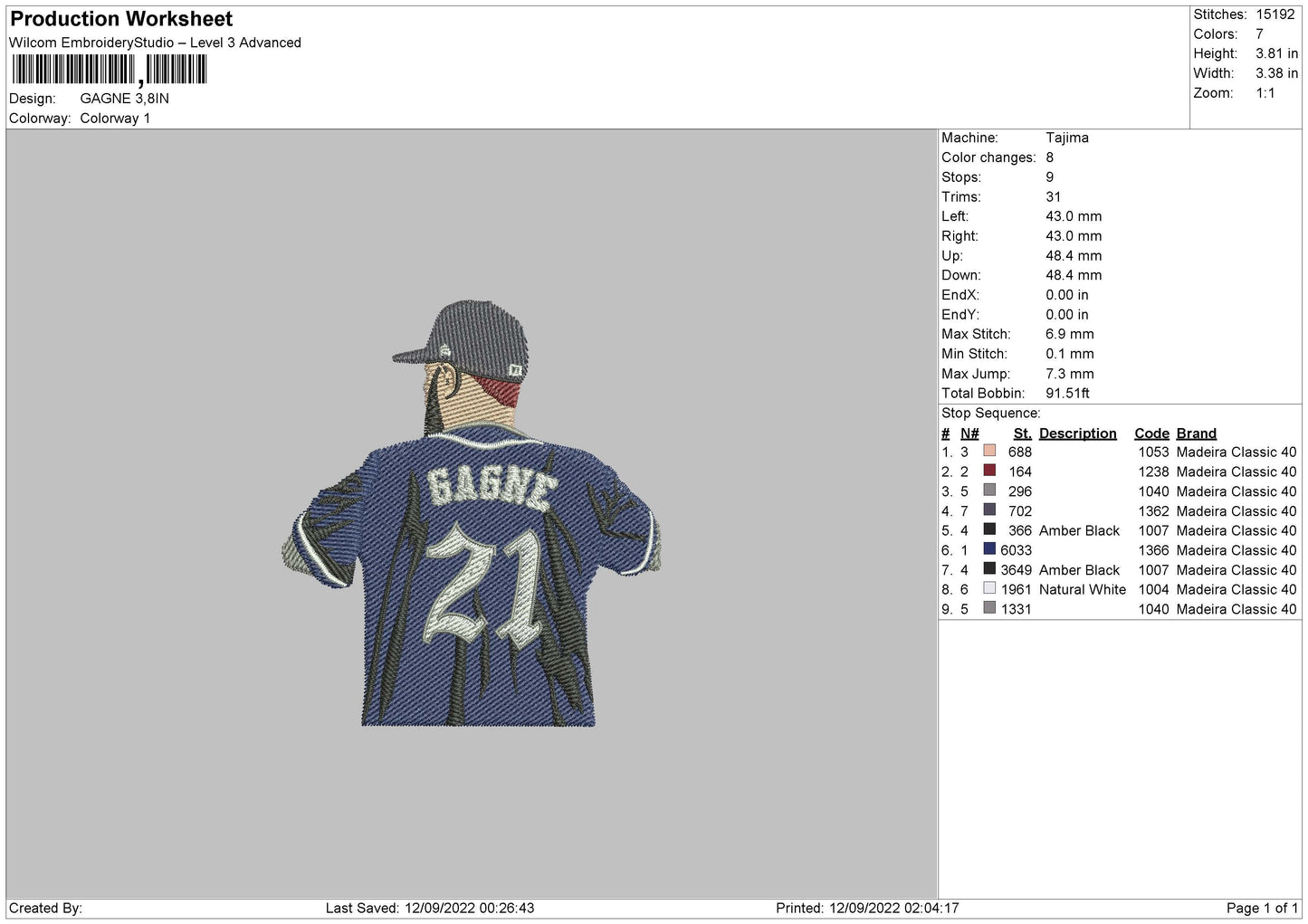Click Amber Black description in stop 7
Screen dimensions: 1308x924
coord(1080,570)
